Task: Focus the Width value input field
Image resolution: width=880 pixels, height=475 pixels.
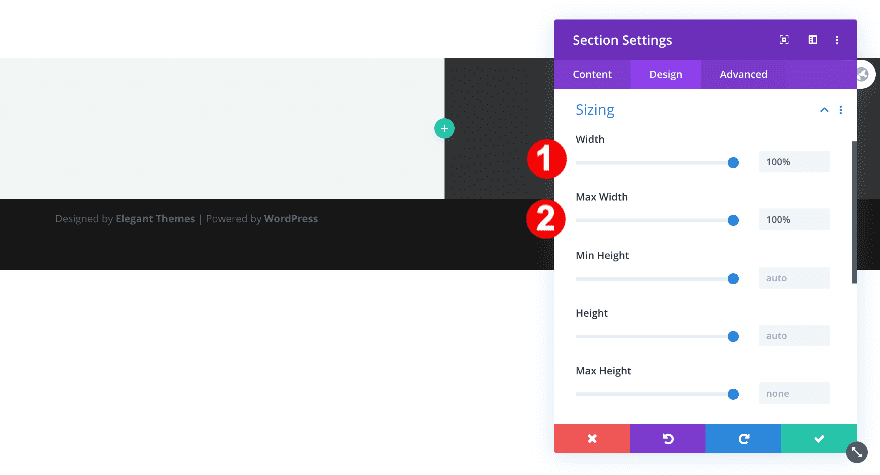Action: click(x=794, y=162)
